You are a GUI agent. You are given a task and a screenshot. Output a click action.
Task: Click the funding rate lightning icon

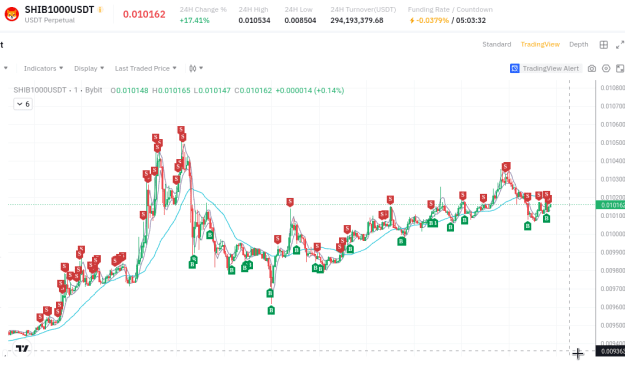(x=412, y=20)
